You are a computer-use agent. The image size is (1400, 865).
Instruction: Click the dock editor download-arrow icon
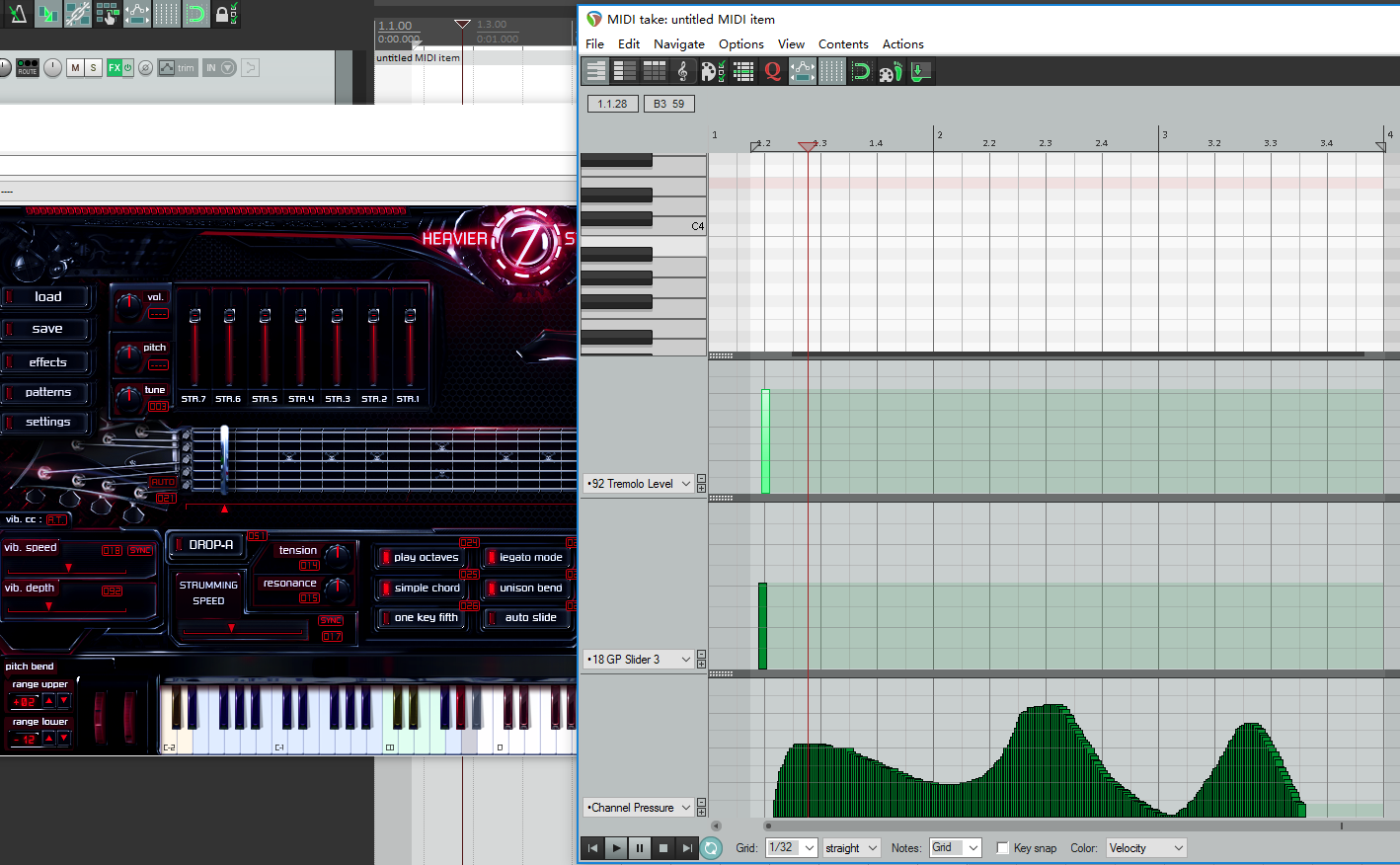920,71
